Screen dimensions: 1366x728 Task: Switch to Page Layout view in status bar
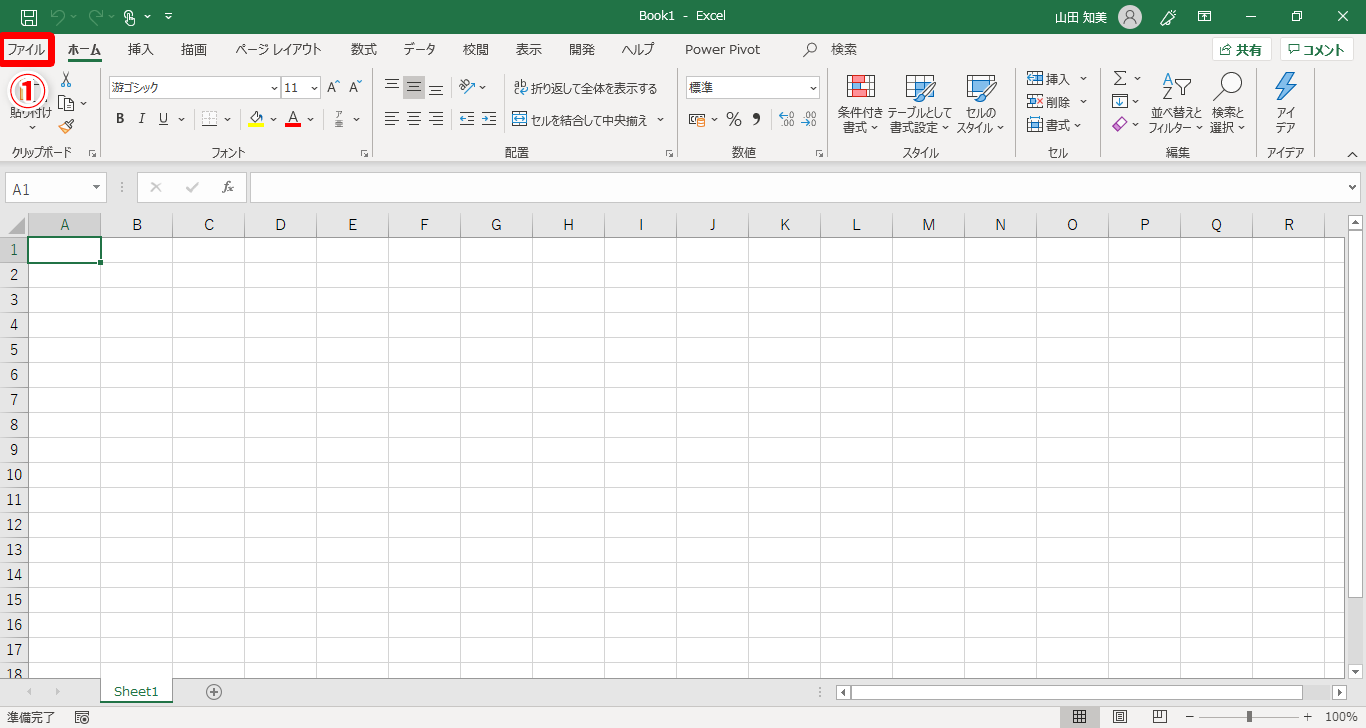1121,717
